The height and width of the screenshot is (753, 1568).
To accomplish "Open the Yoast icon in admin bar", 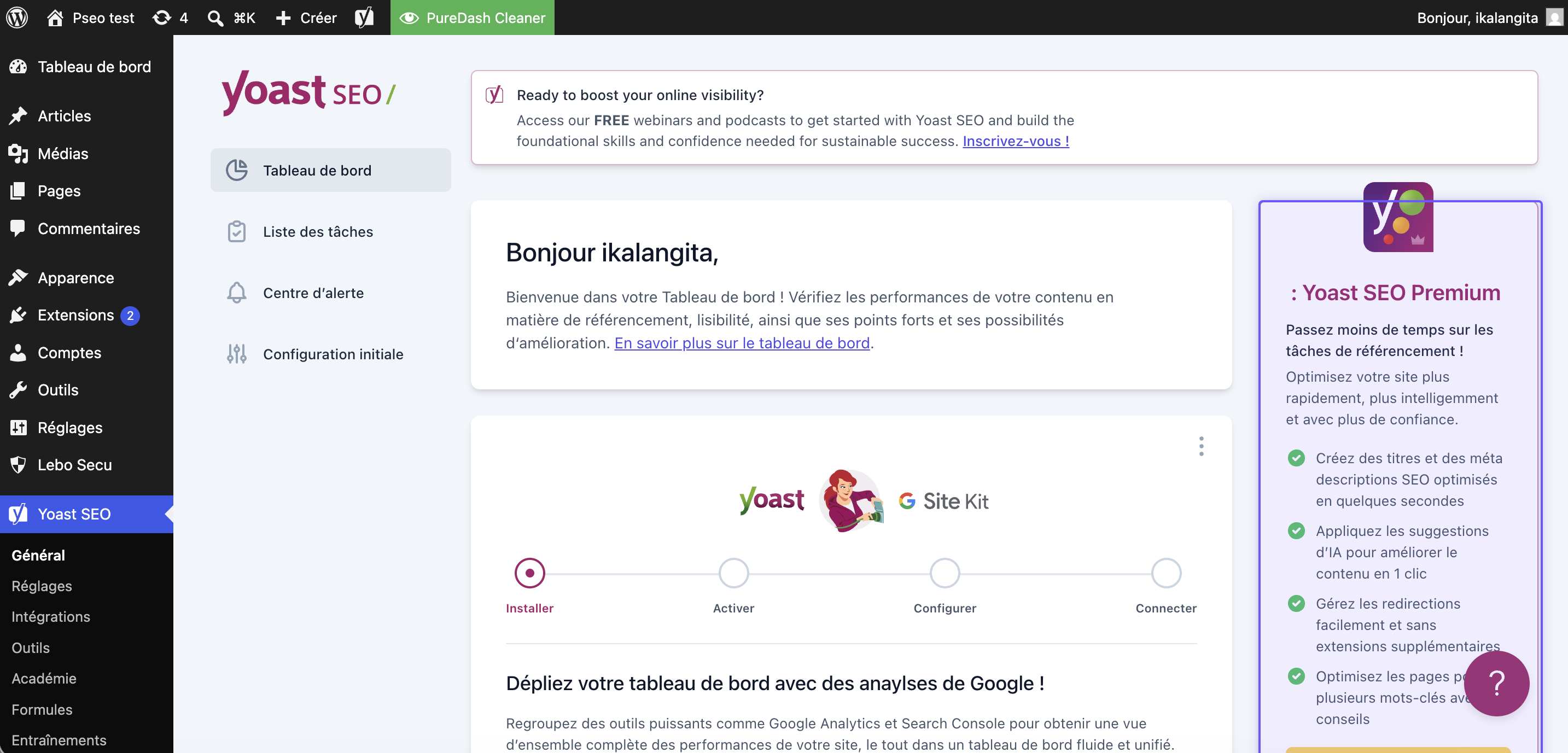I will pos(364,17).
